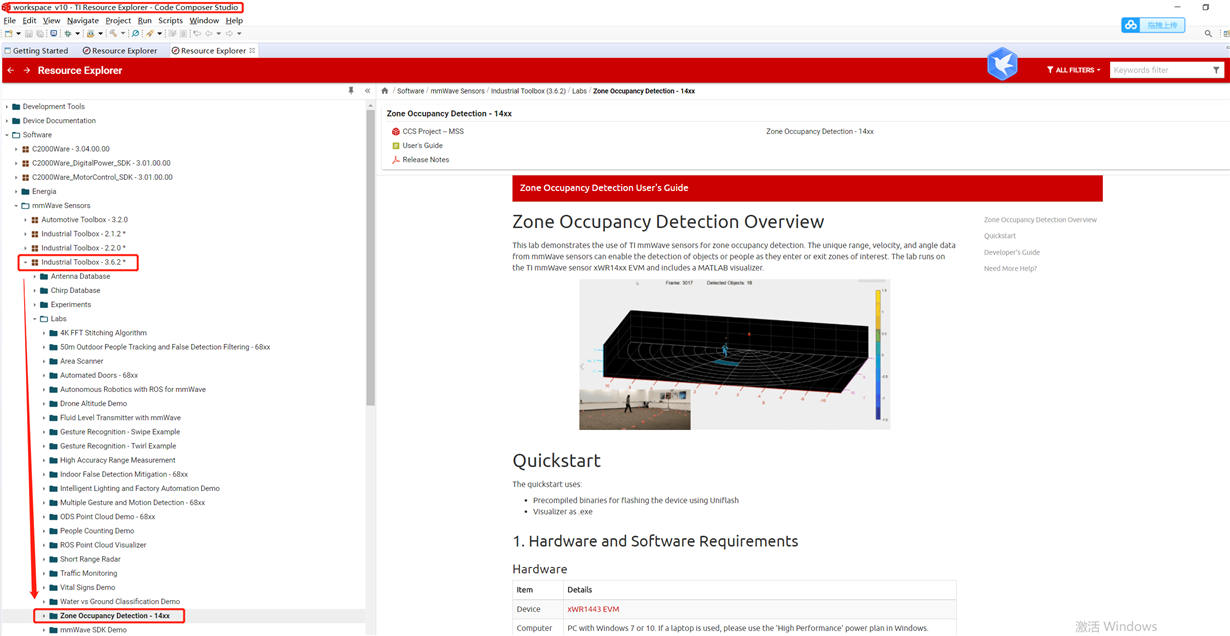Click mmWave Sensors in the breadcrumb
This screenshot has height=636, width=1230.
(457, 91)
